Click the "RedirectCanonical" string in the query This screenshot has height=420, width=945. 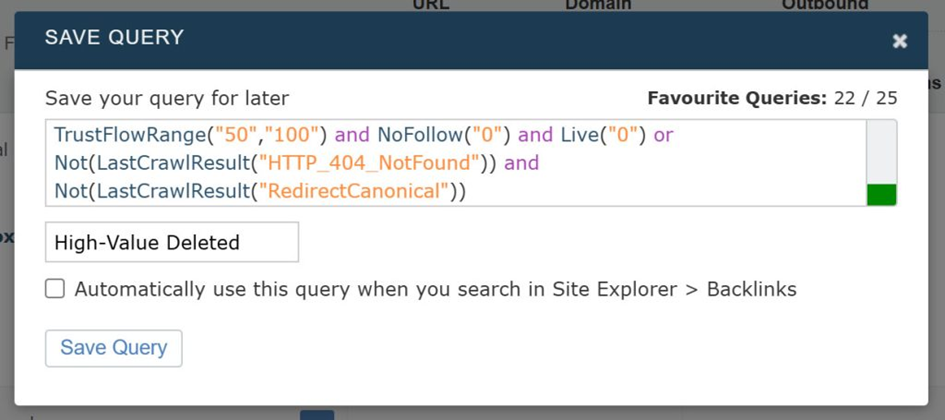click(350, 190)
